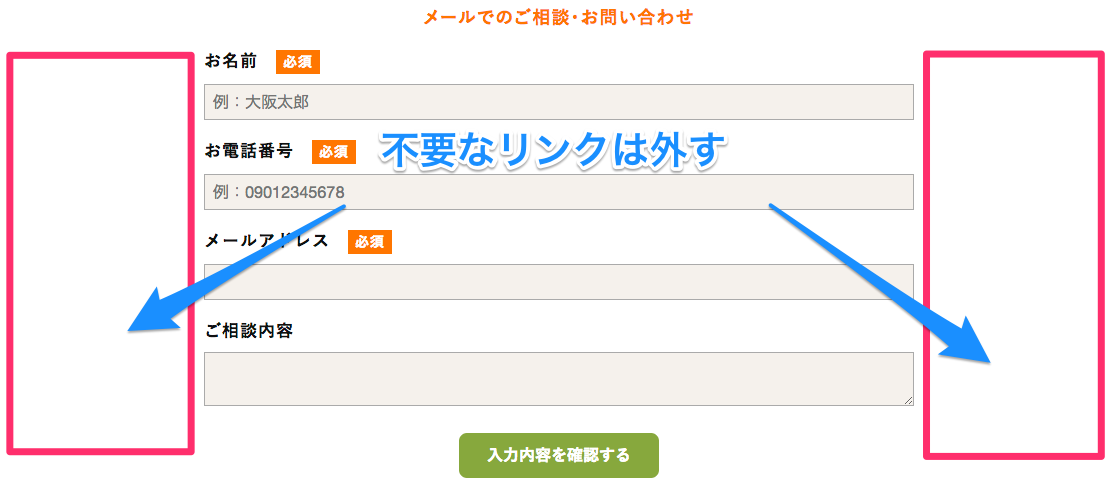Click the 必須 badge beside お電話番号
Viewport: 1115px width, 489px height.
(334, 151)
